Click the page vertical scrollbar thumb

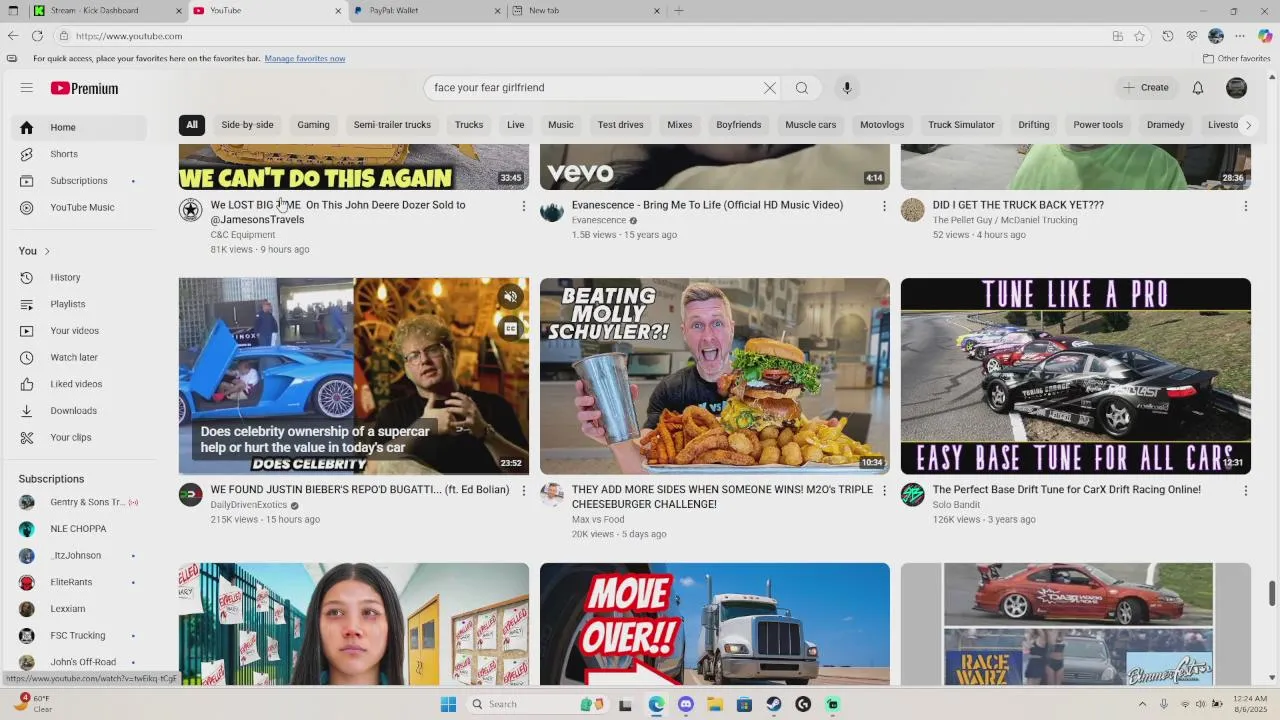click(1272, 594)
